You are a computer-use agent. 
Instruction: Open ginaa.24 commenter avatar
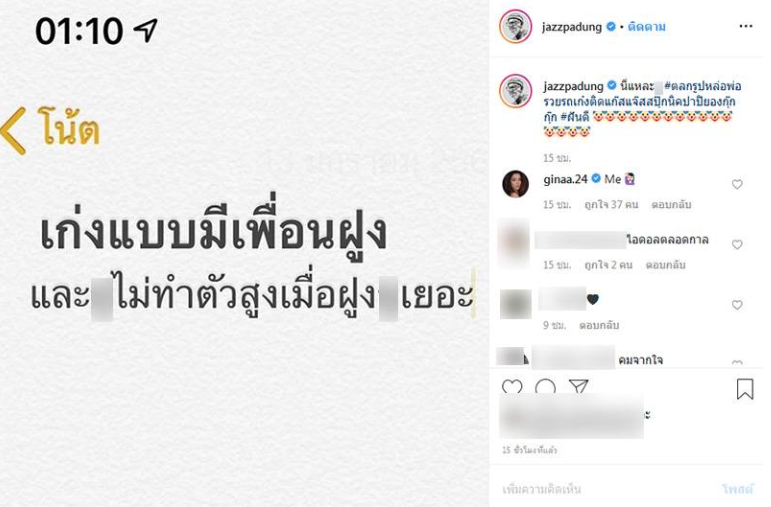515,184
